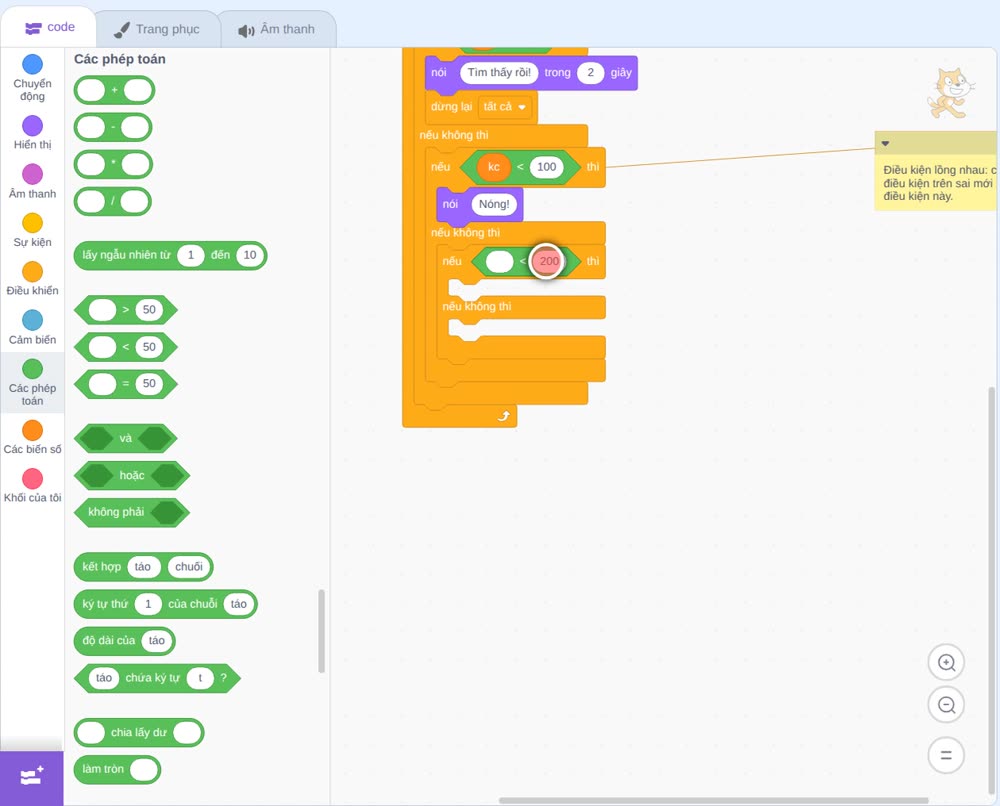Click the 'kết hợp' string block

click(143, 567)
